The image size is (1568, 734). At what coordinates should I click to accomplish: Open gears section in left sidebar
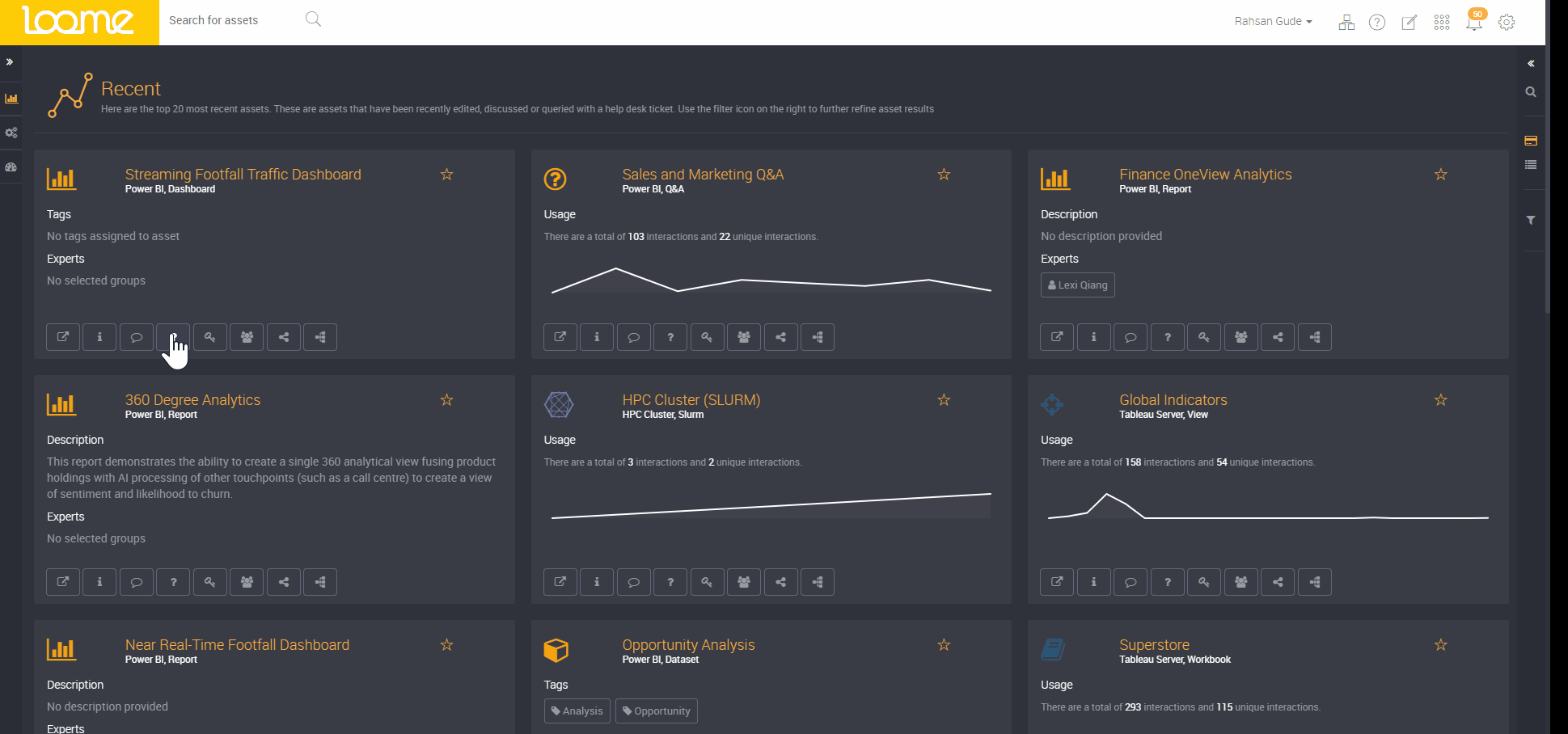pyautogui.click(x=11, y=133)
